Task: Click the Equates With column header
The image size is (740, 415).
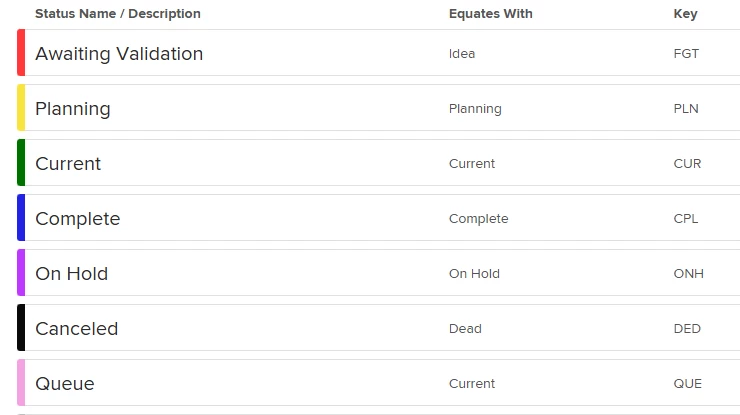Action: (x=490, y=14)
